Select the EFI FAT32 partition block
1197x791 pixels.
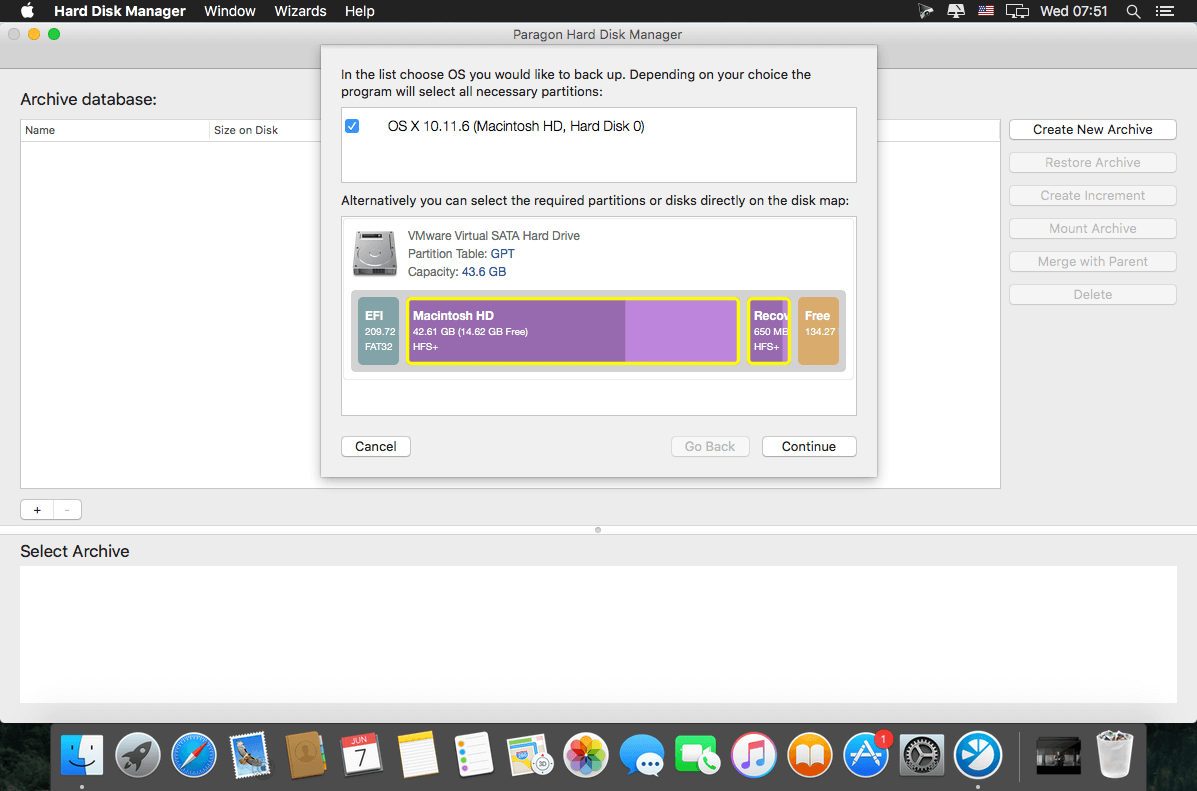(x=379, y=331)
